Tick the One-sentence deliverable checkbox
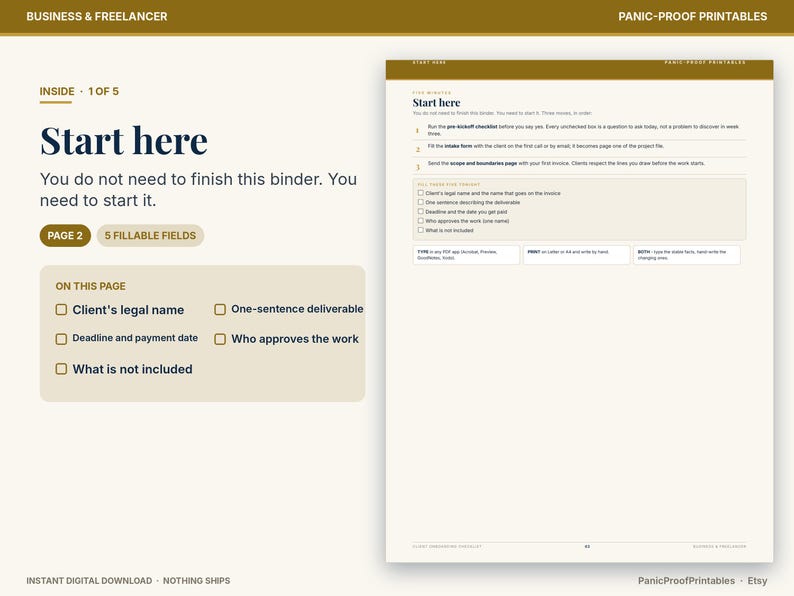Viewport: 794px width, 596px height. (220, 309)
